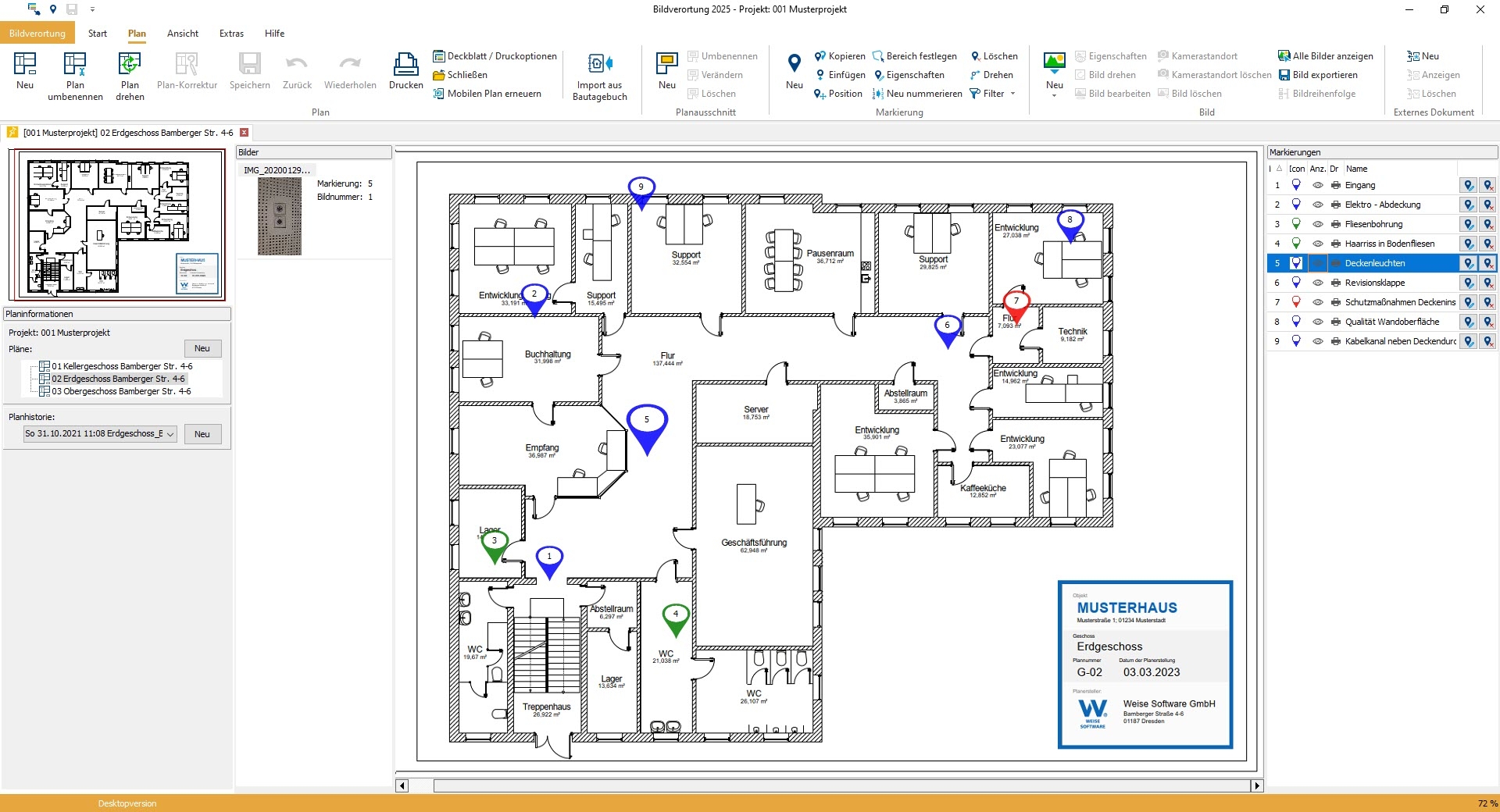Print the plan with Drucken icon

[405, 71]
